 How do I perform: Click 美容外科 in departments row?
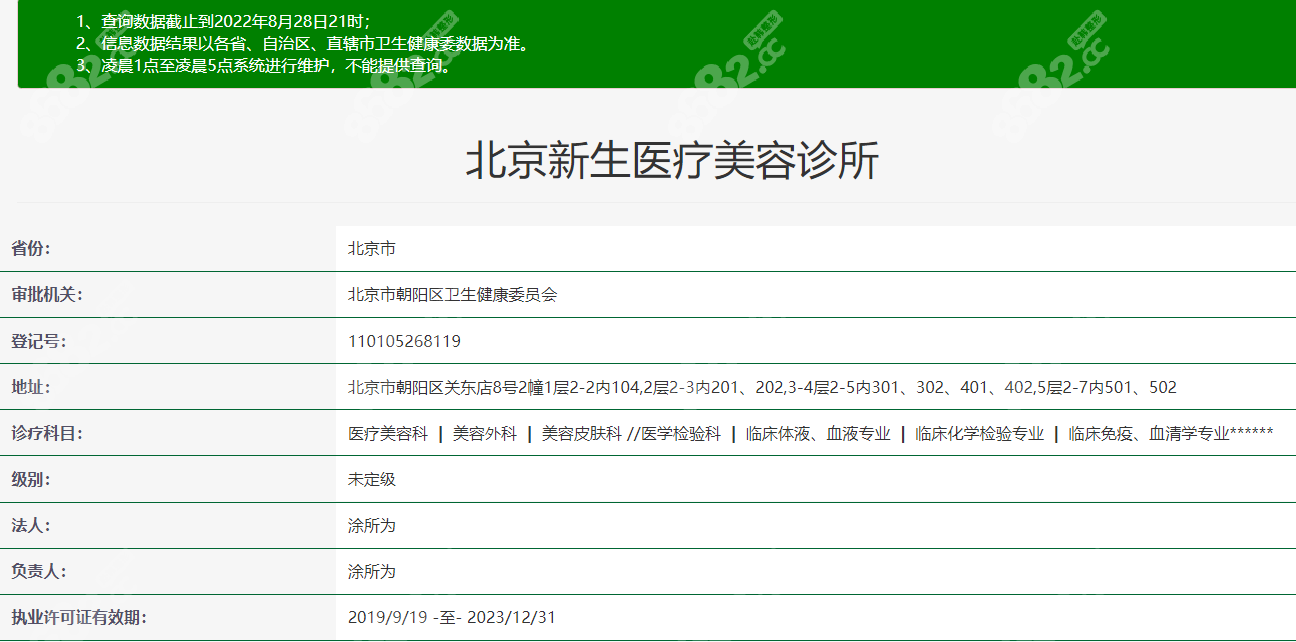[x=485, y=433]
